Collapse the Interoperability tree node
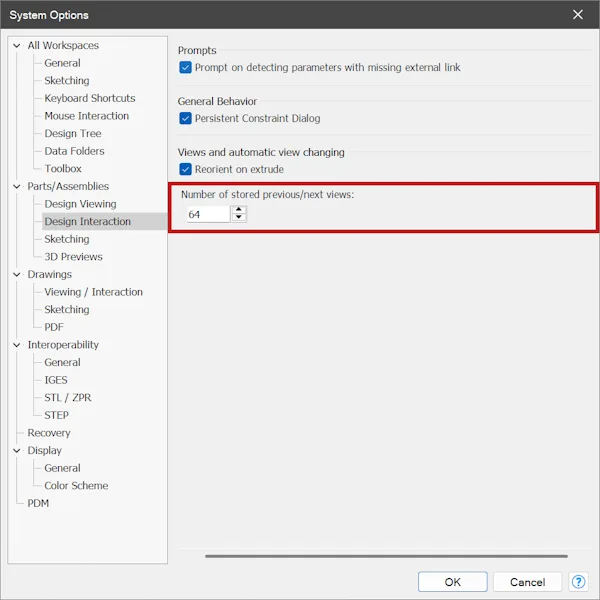Viewport: 600px width, 600px height. (x=16, y=345)
